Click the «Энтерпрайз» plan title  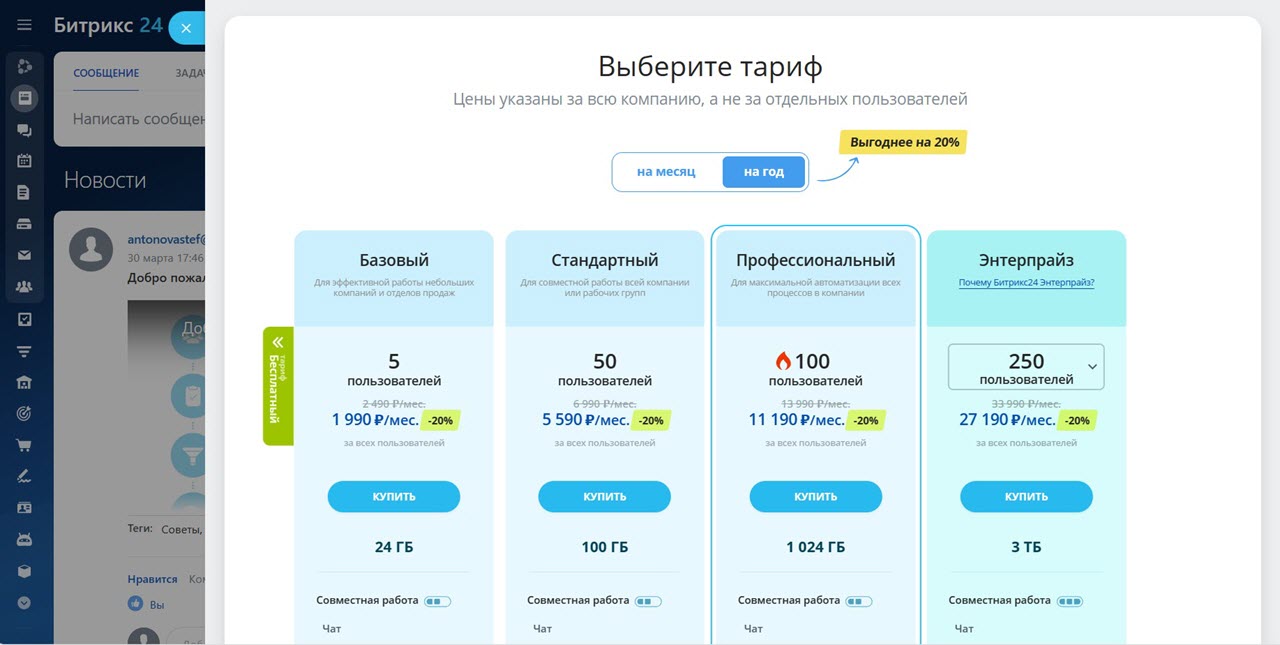point(1026,260)
